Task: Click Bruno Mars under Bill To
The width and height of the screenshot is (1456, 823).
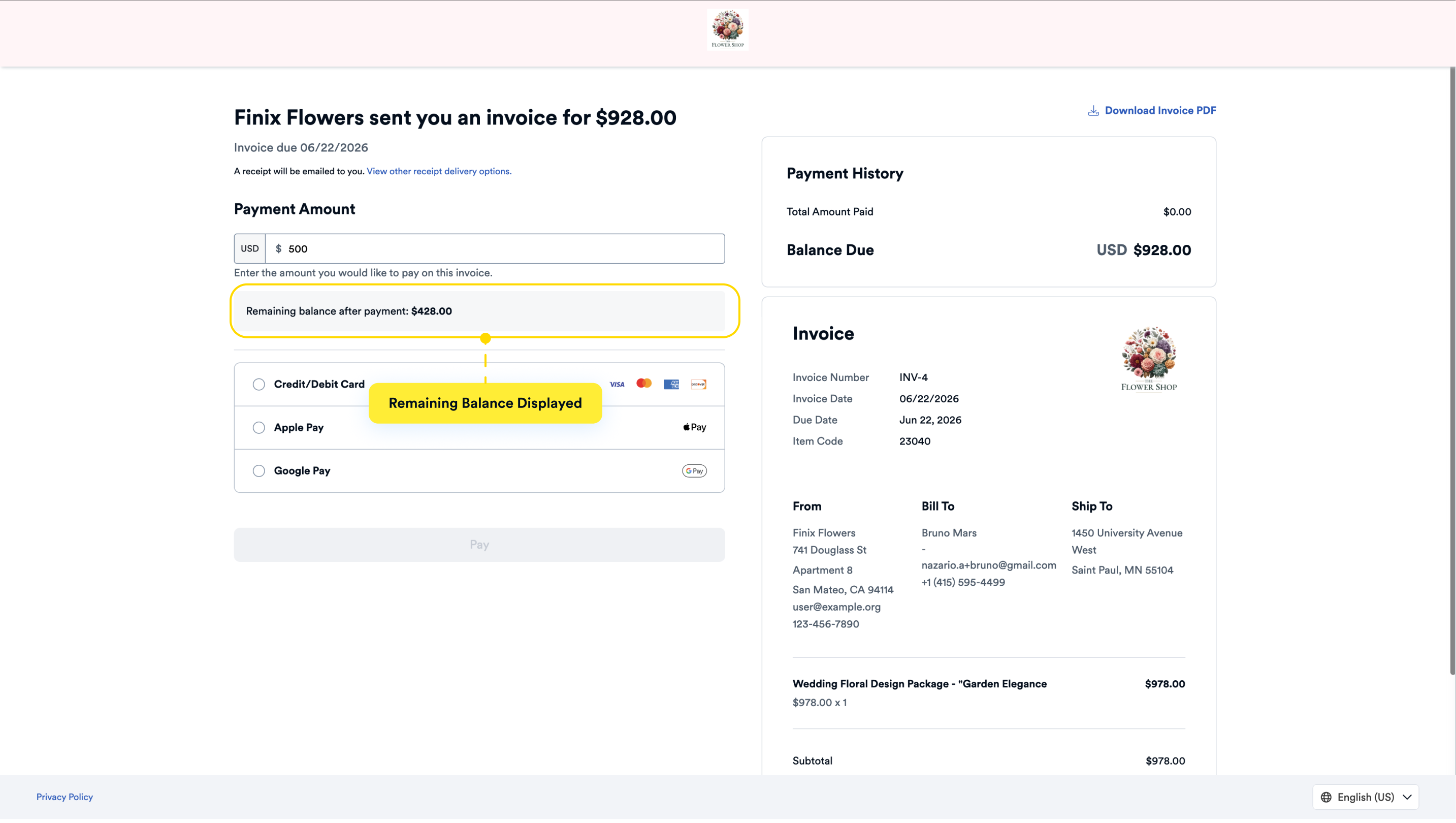Action: [949, 533]
